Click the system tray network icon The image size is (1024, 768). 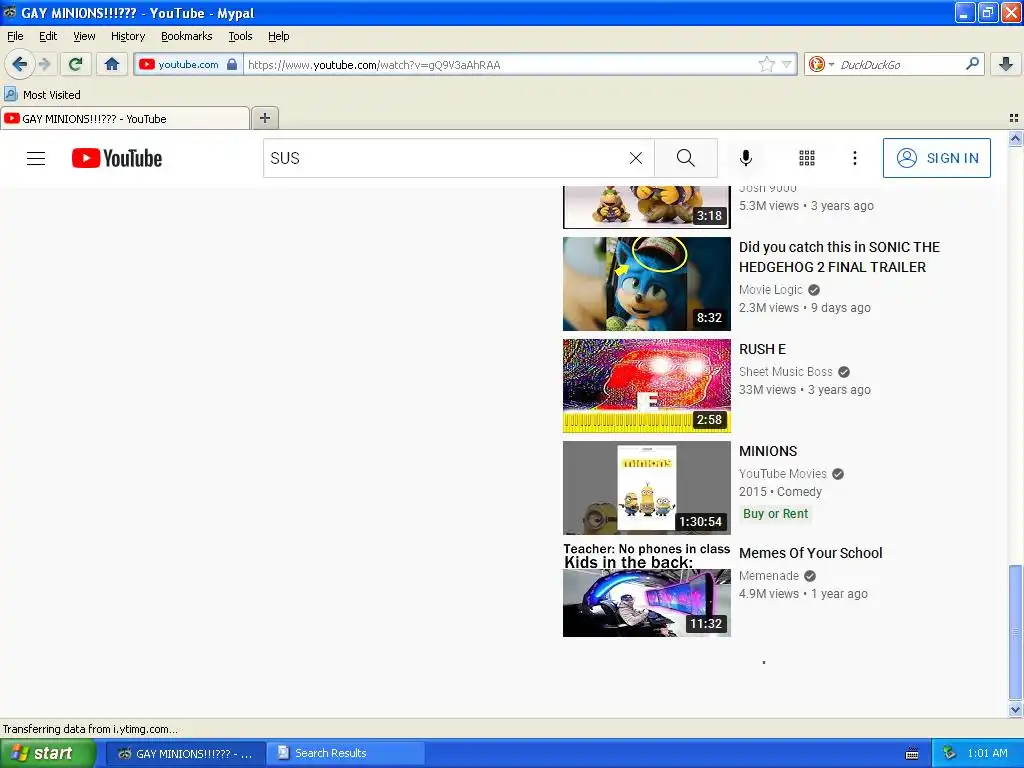[950, 753]
